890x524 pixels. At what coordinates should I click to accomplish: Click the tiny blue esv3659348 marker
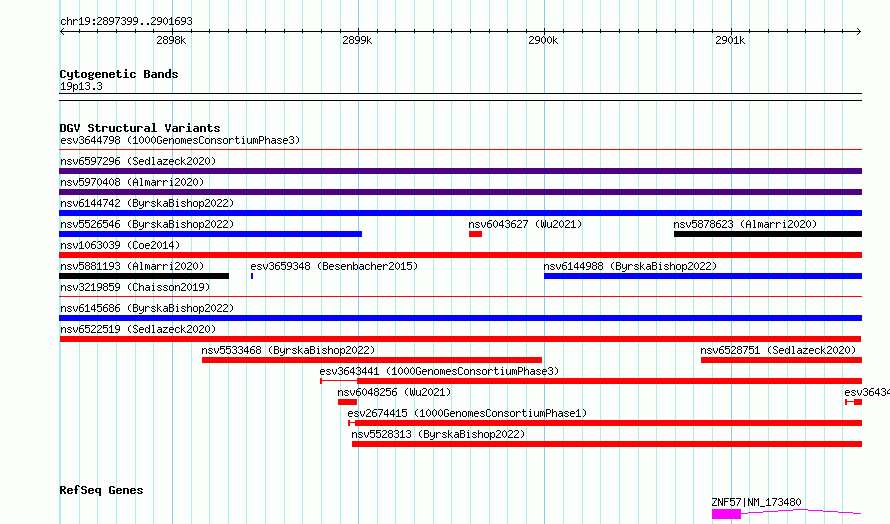click(252, 276)
